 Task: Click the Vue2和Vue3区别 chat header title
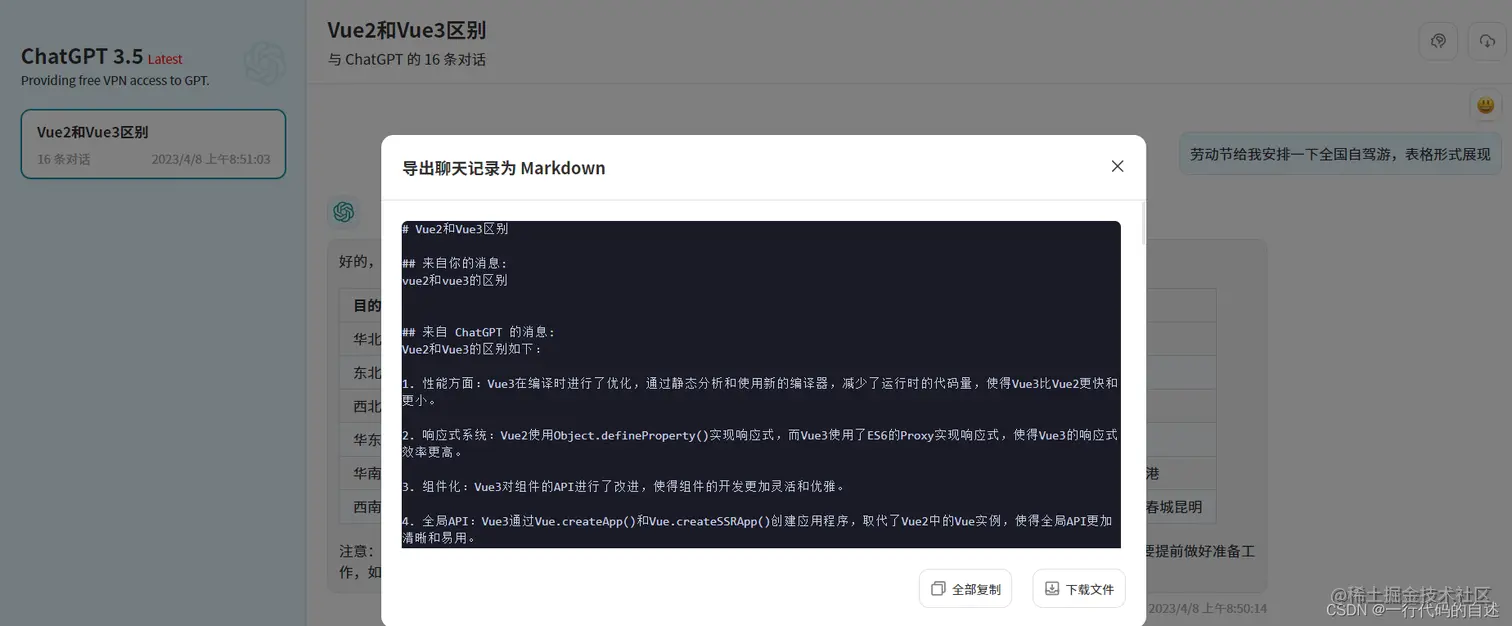pos(407,30)
